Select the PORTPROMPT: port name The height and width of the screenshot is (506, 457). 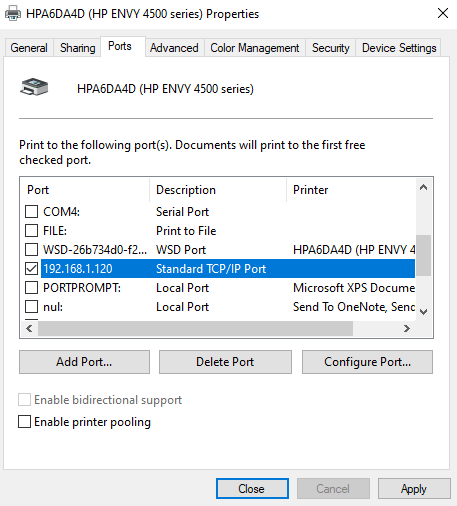[82, 288]
